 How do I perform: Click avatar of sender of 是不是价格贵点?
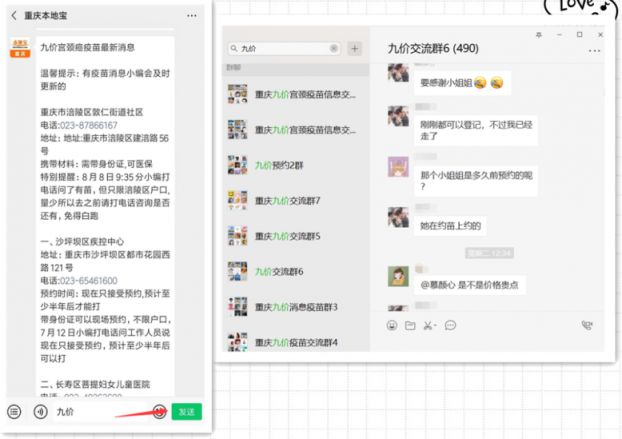click(x=398, y=276)
